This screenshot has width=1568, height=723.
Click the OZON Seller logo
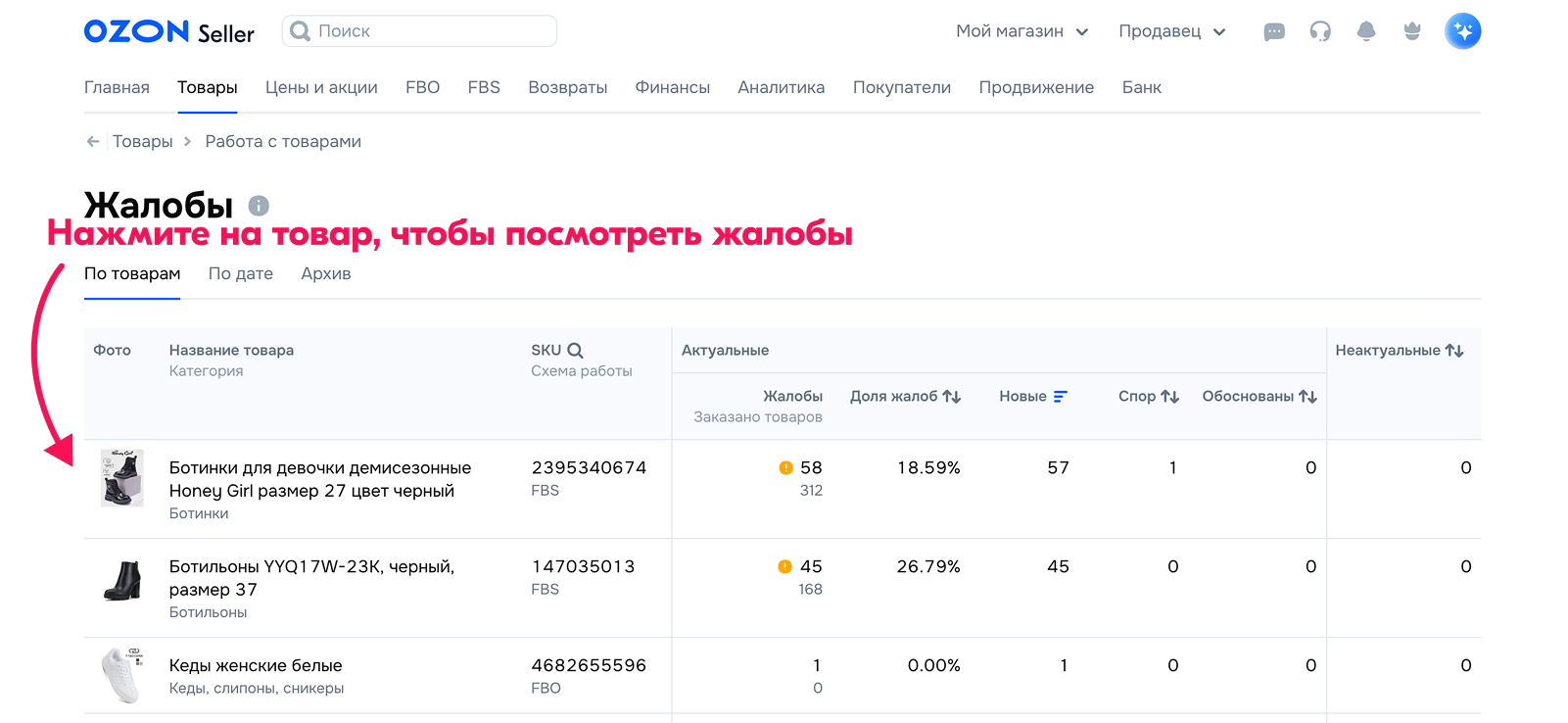168,31
